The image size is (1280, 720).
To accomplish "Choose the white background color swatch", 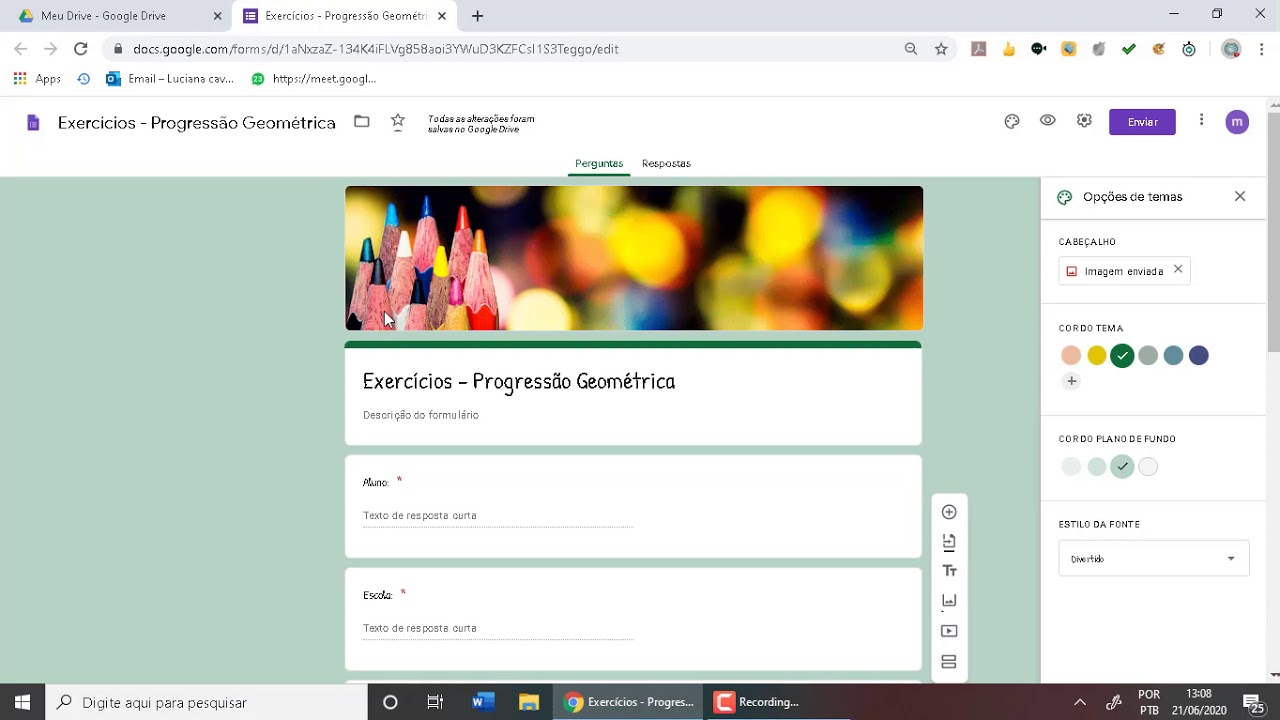I will pos(1148,467).
